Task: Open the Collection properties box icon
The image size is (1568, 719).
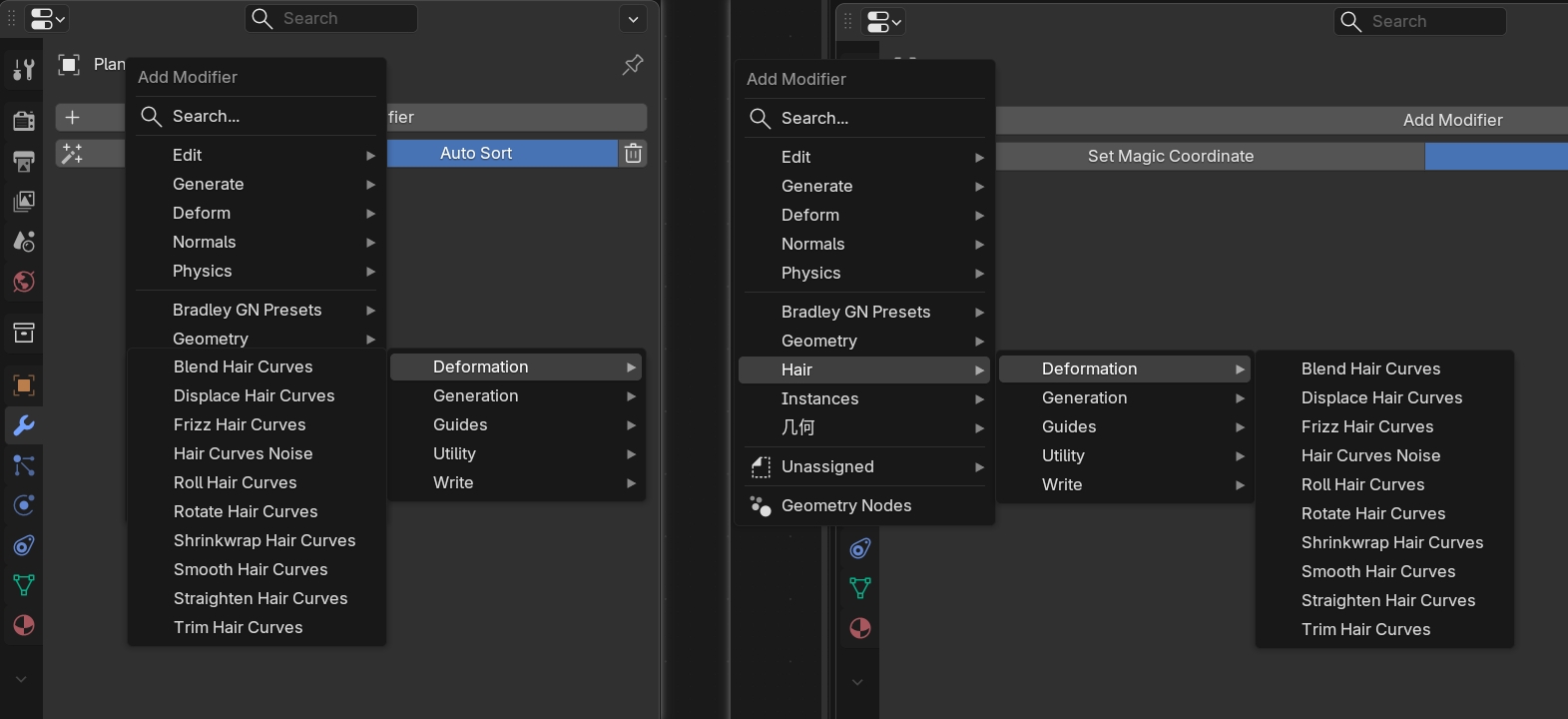Action: coord(23,333)
